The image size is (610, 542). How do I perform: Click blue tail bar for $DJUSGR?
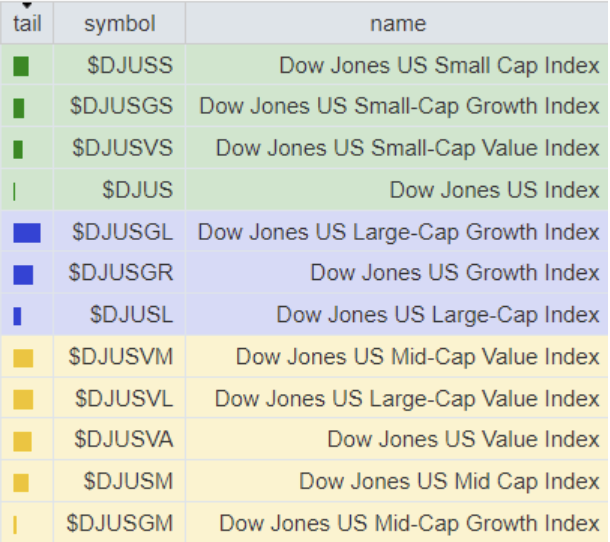(x=23, y=274)
